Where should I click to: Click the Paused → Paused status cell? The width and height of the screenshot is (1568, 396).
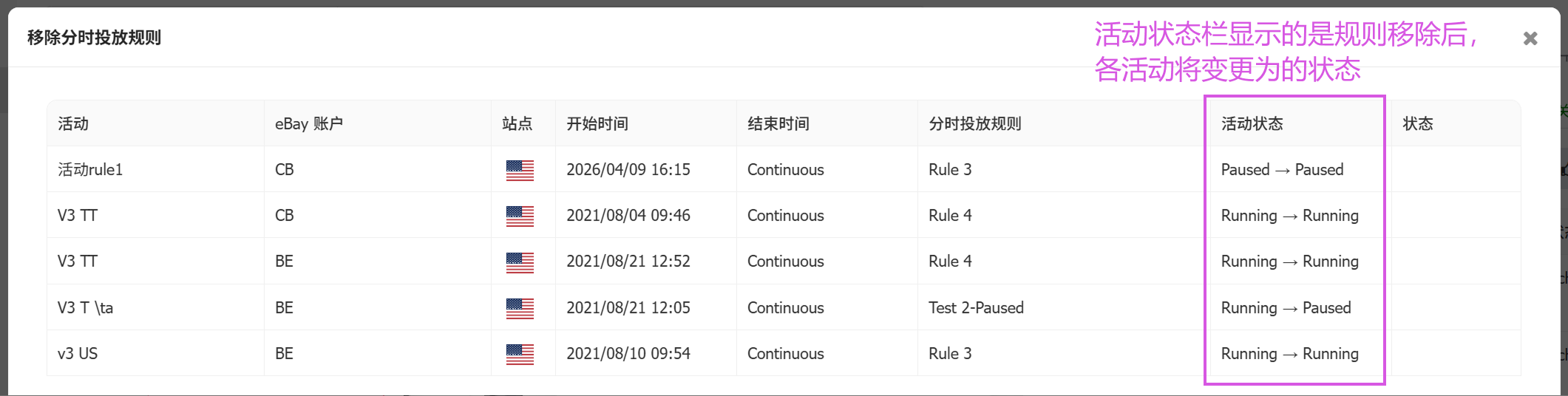coord(1282,170)
